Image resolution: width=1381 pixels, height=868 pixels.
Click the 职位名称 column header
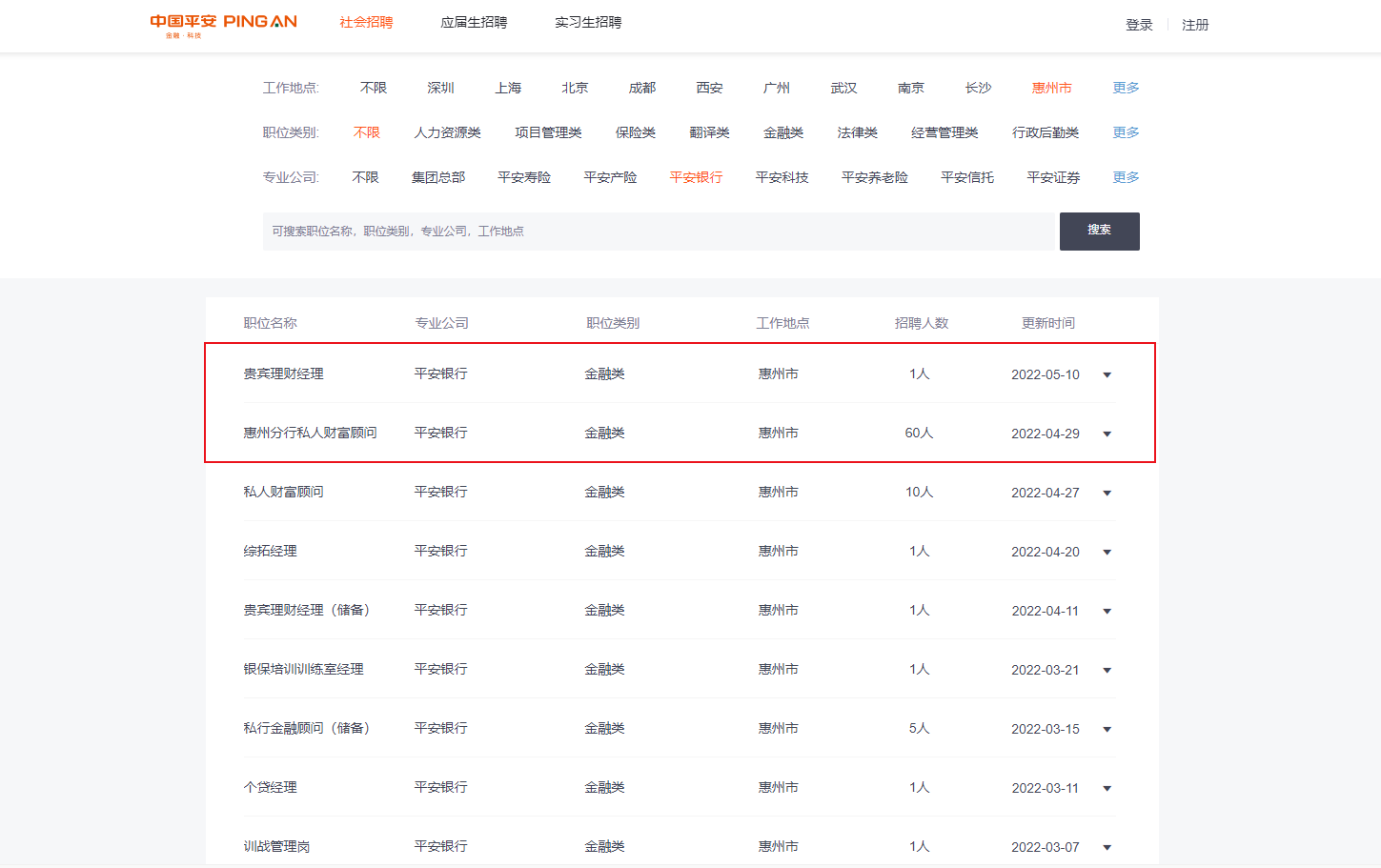(x=270, y=323)
